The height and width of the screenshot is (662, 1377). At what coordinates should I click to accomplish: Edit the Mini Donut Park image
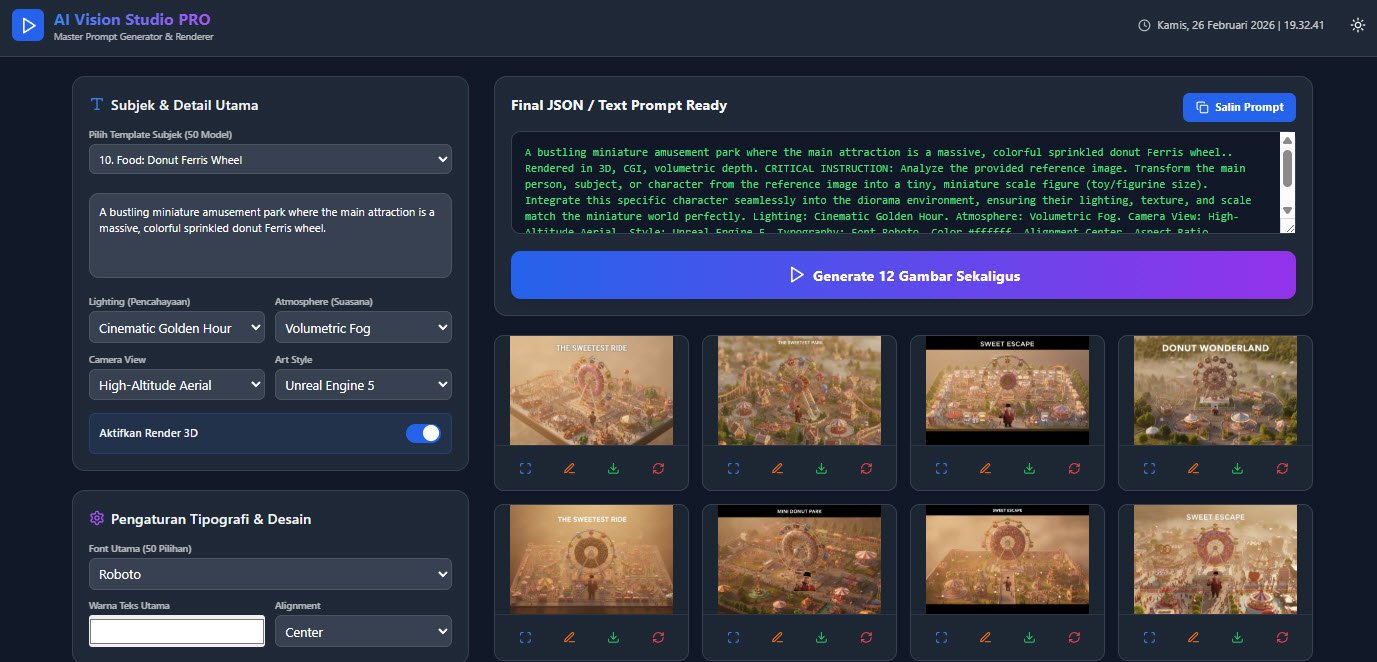pyautogui.click(x=777, y=637)
